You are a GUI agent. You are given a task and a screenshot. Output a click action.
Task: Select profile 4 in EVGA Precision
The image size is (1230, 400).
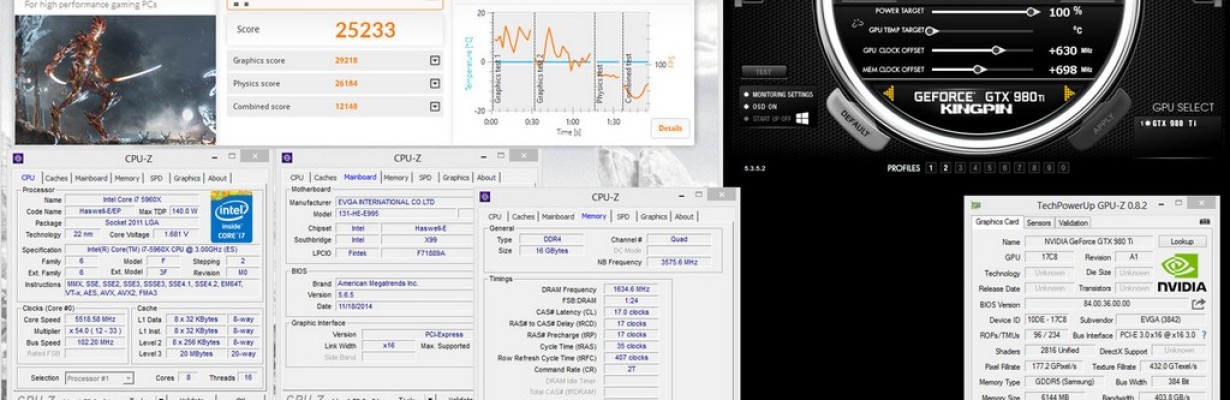[x=975, y=168]
